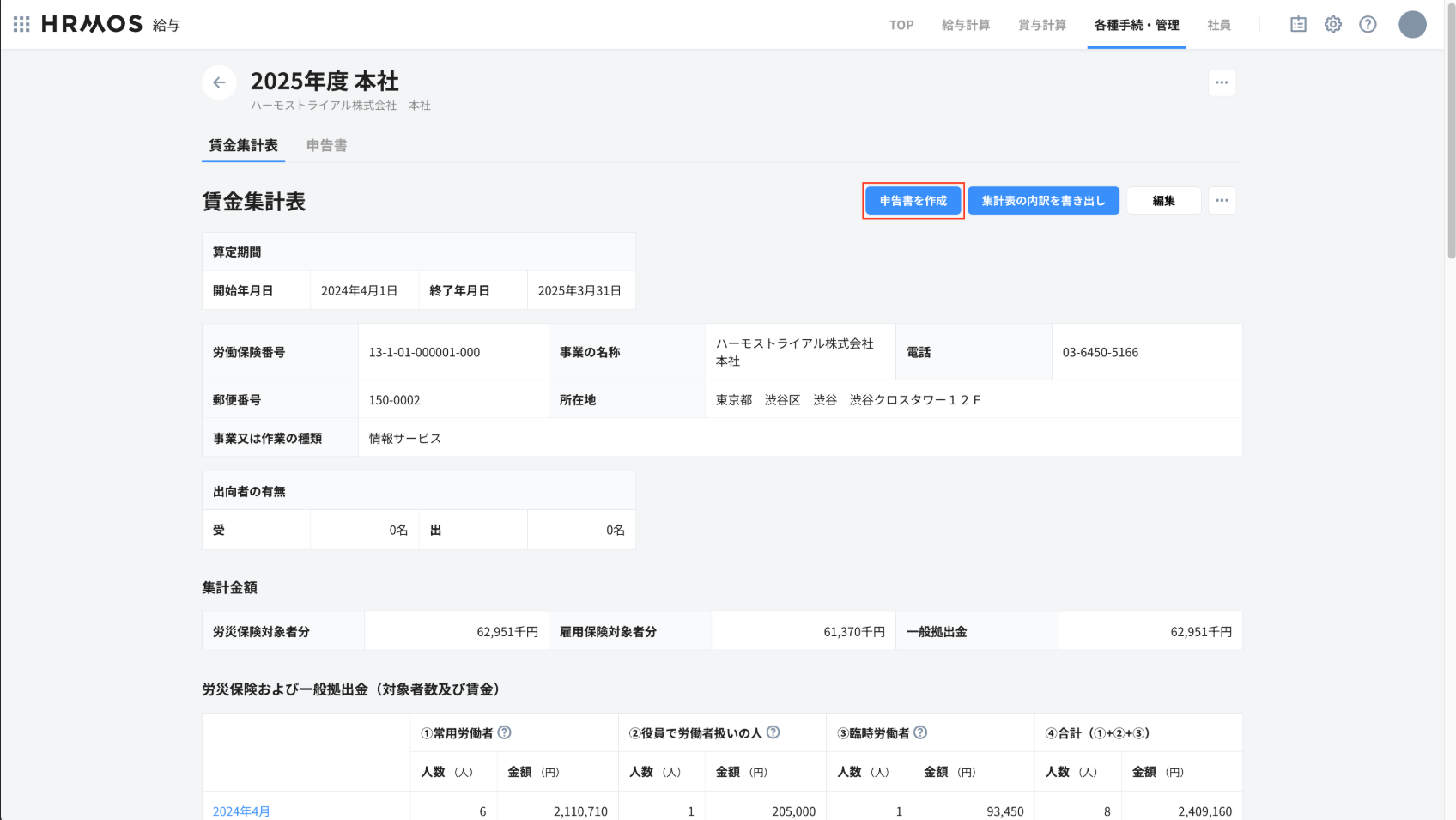This screenshot has width=1456, height=820.
Task: Go to 社員 in the top navigation
Action: [x=1218, y=25]
